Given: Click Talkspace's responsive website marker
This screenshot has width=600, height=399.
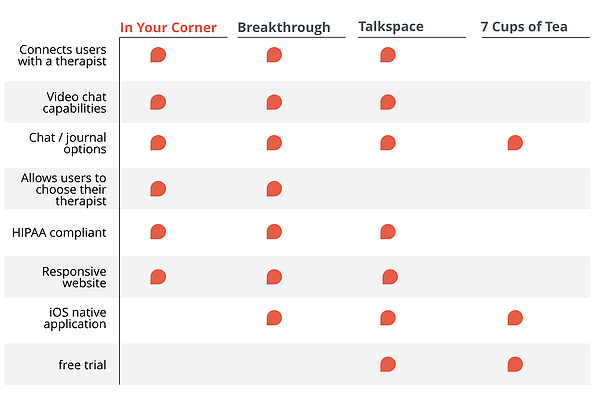Looking at the screenshot, I should point(390,277).
